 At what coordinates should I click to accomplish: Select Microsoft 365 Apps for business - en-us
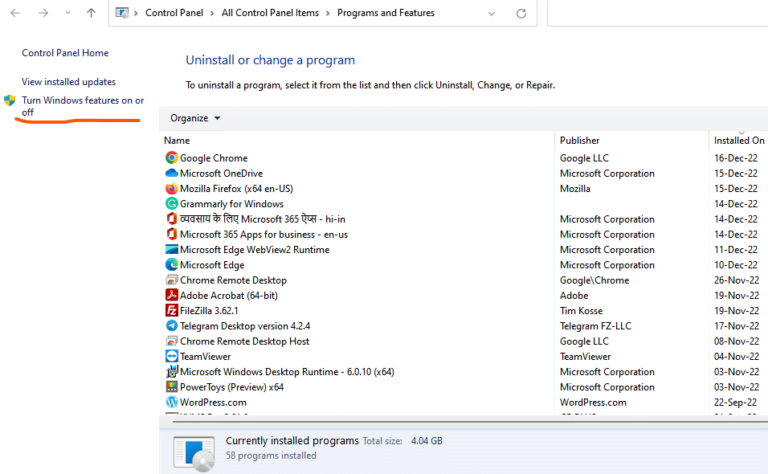click(x=264, y=234)
